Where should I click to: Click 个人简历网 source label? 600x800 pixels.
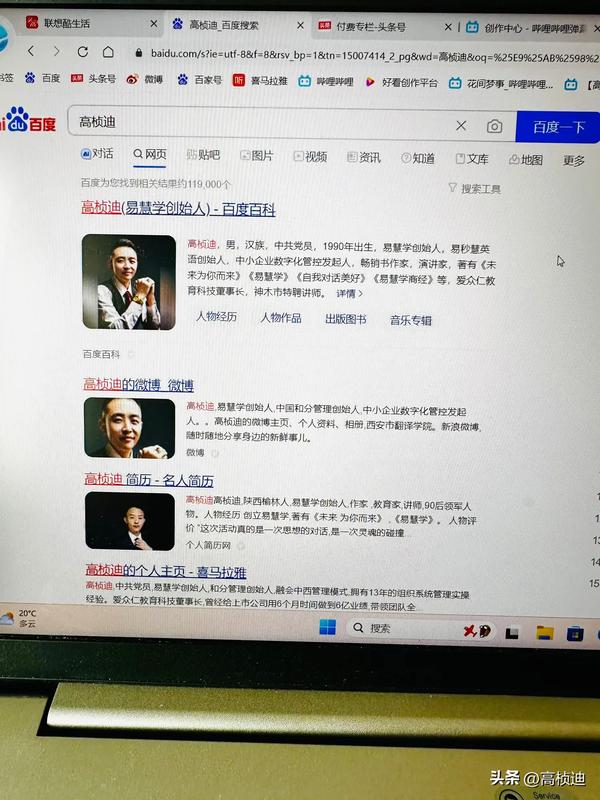(x=208, y=545)
